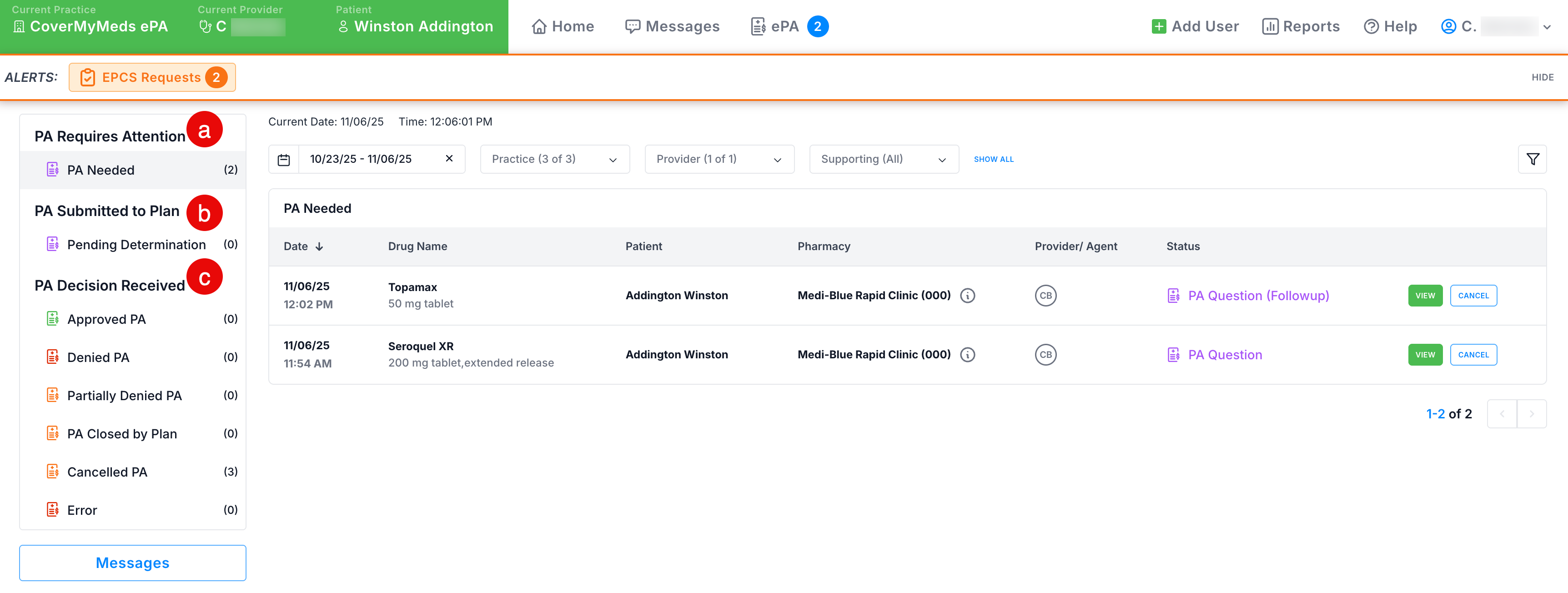Open the user account menu chevron
This screenshot has width=1568, height=593.
[x=1547, y=27]
